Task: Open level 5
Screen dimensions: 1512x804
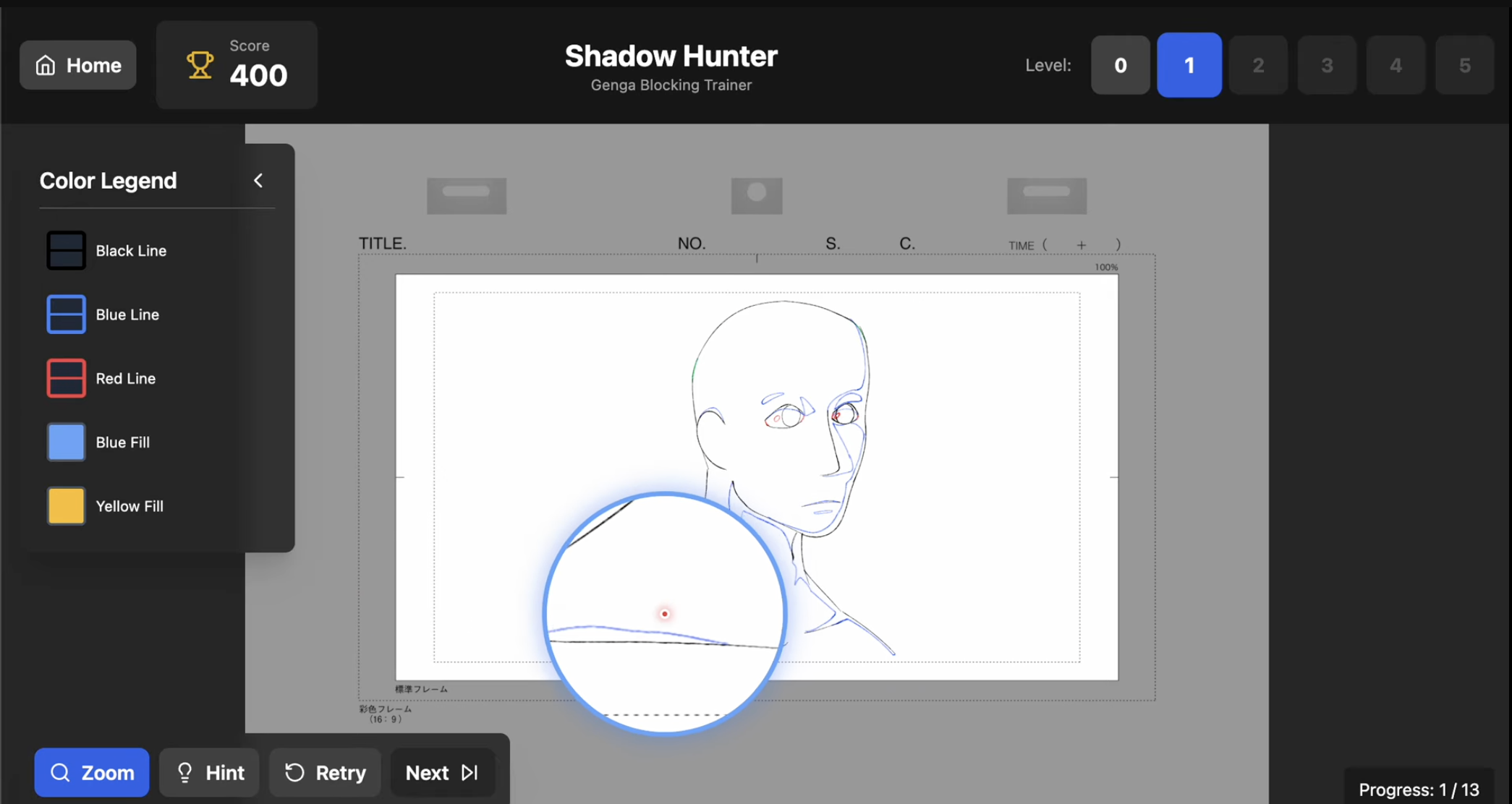Action: pyautogui.click(x=1464, y=65)
